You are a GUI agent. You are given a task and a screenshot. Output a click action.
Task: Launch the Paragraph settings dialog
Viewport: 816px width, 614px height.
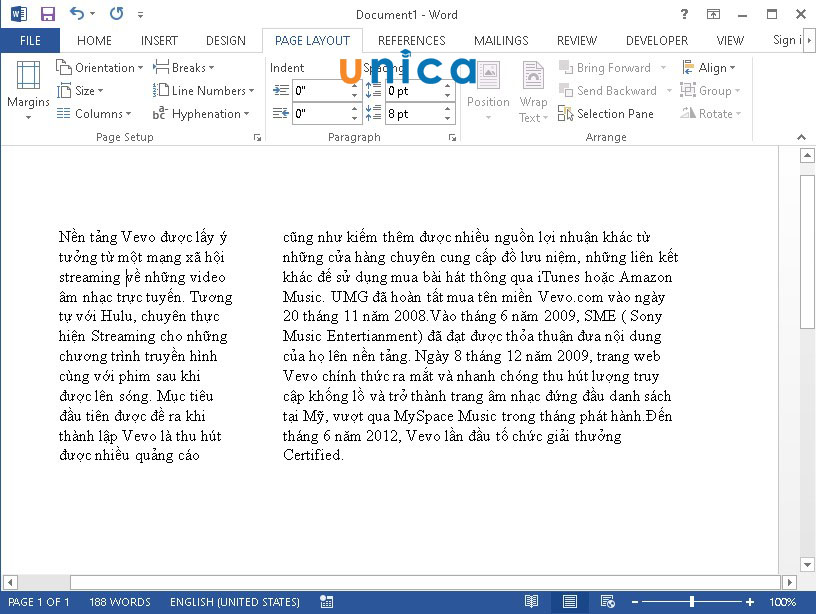(x=452, y=137)
